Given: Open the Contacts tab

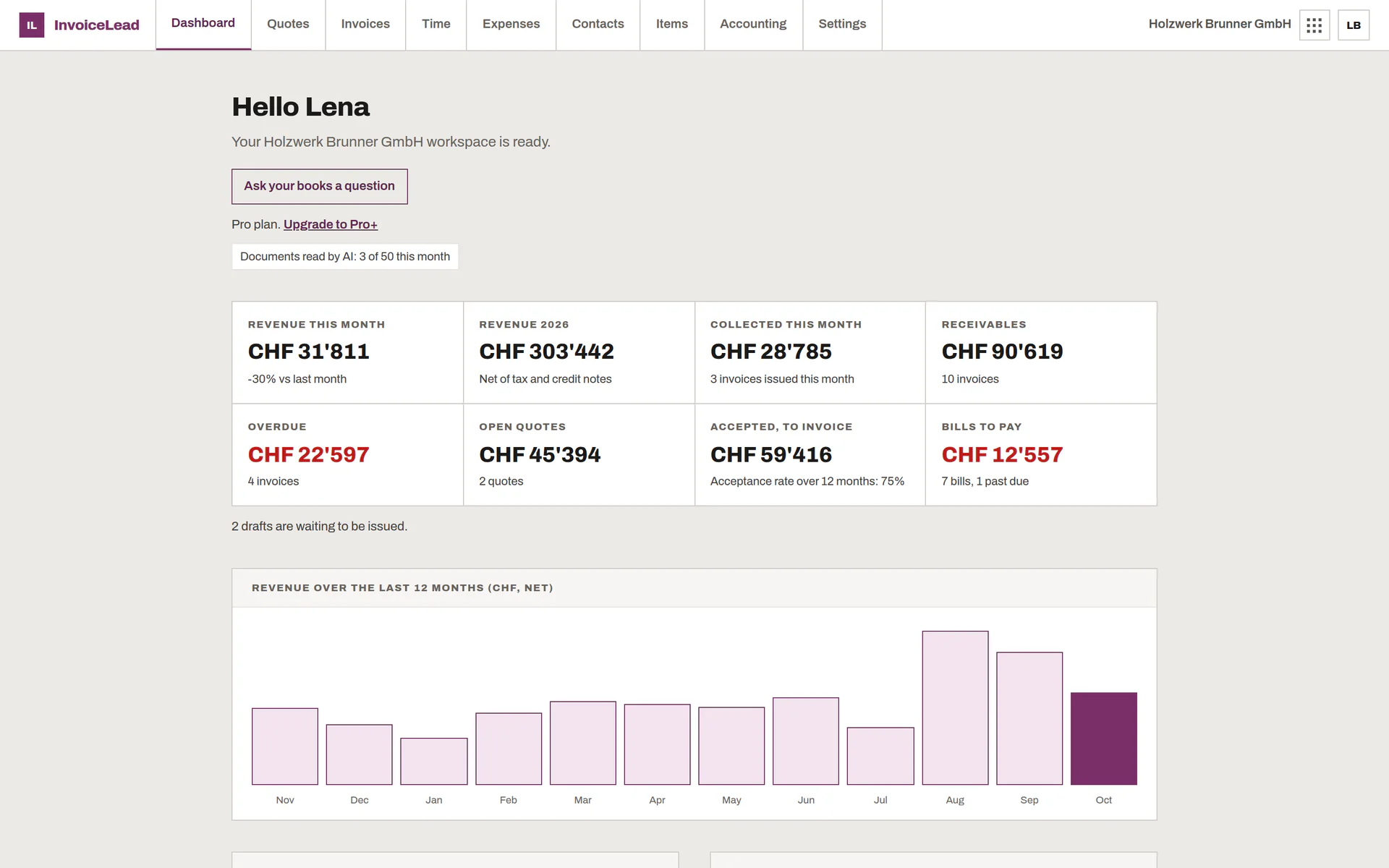Looking at the screenshot, I should [598, 25].
